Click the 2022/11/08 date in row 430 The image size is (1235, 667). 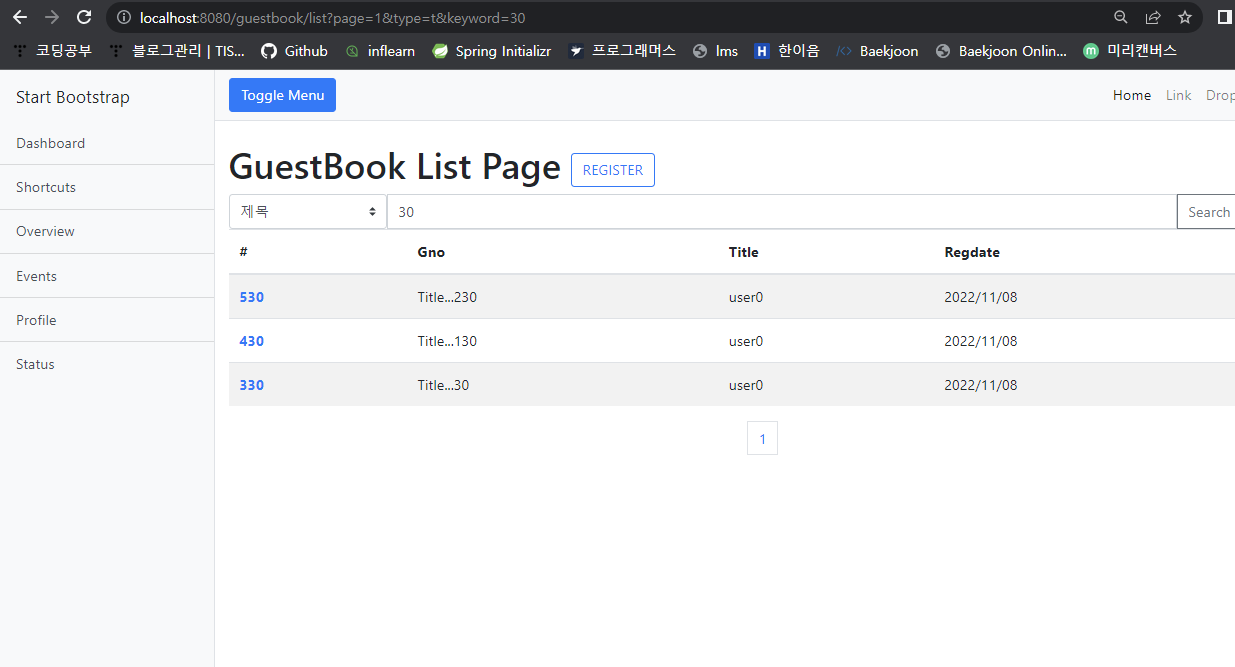981,341
